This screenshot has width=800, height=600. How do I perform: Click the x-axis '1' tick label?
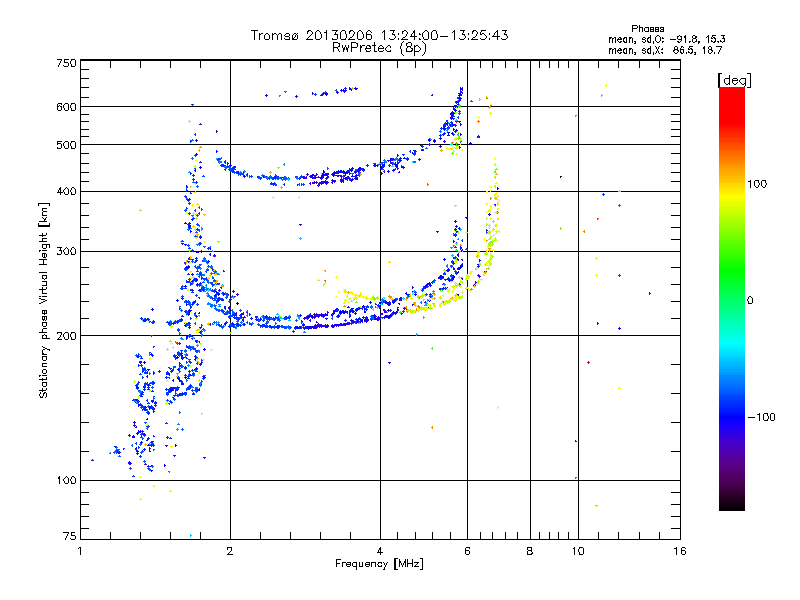click(x=80, y=551)
